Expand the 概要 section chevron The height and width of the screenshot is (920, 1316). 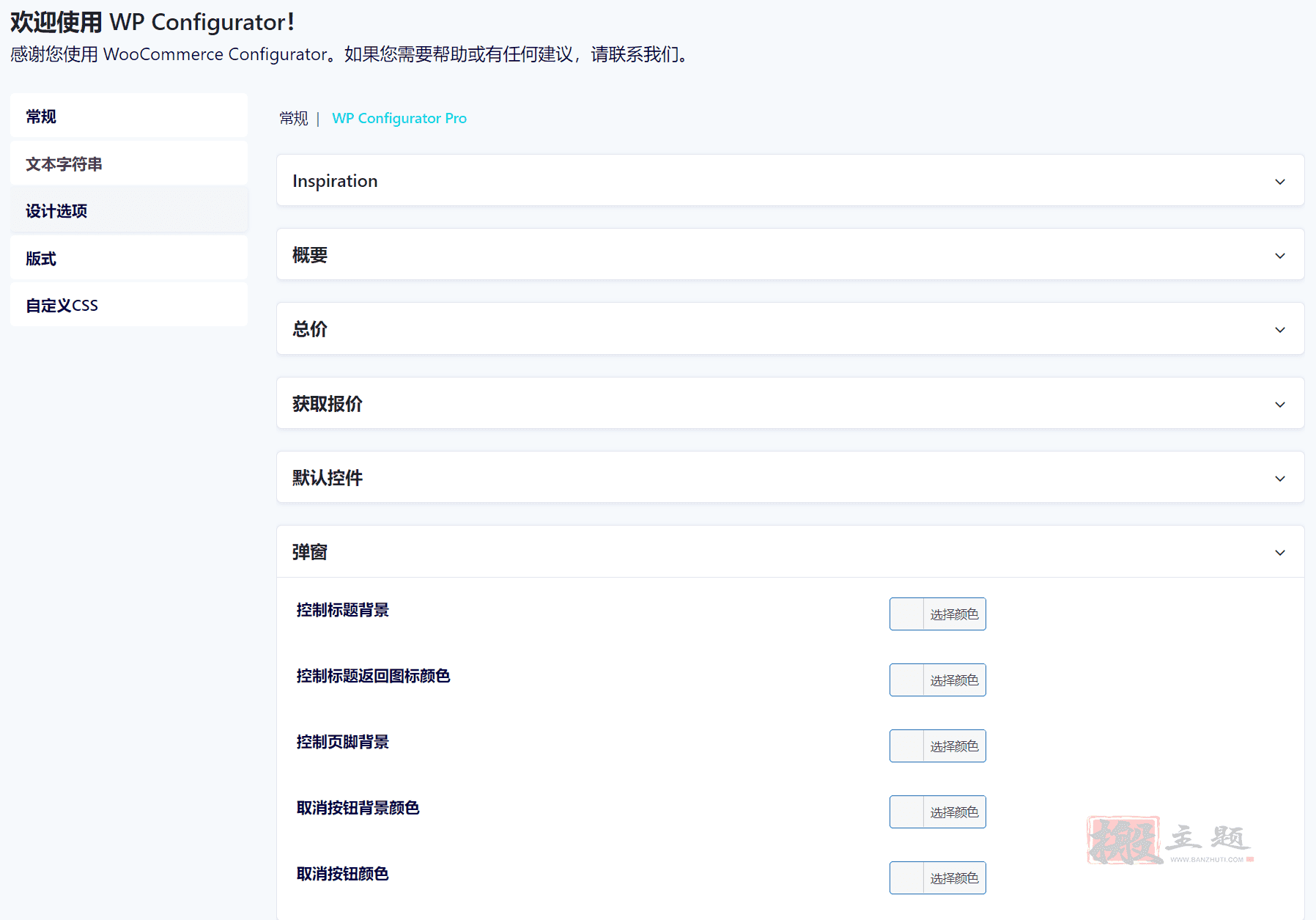(1280, 255)
